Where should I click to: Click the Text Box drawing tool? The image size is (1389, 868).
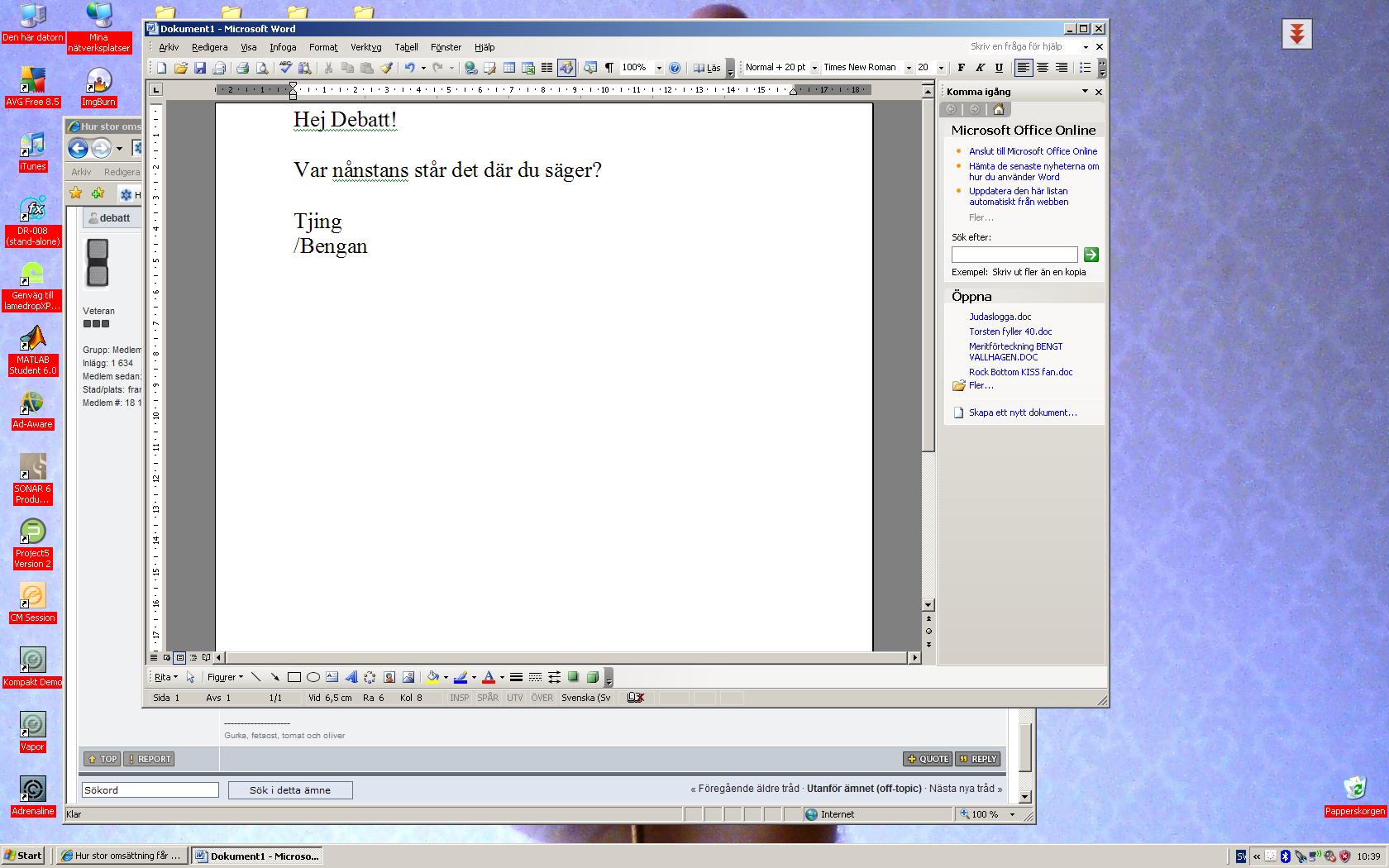point(332,677)
